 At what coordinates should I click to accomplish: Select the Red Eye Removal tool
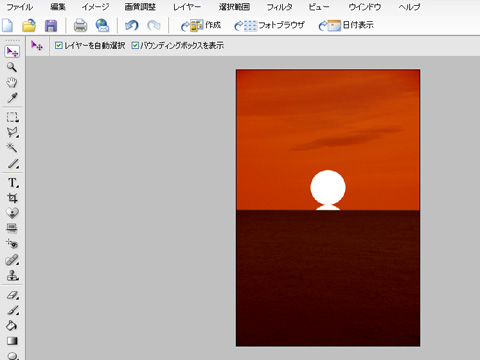pyautogui.click(x=12, y=244)
